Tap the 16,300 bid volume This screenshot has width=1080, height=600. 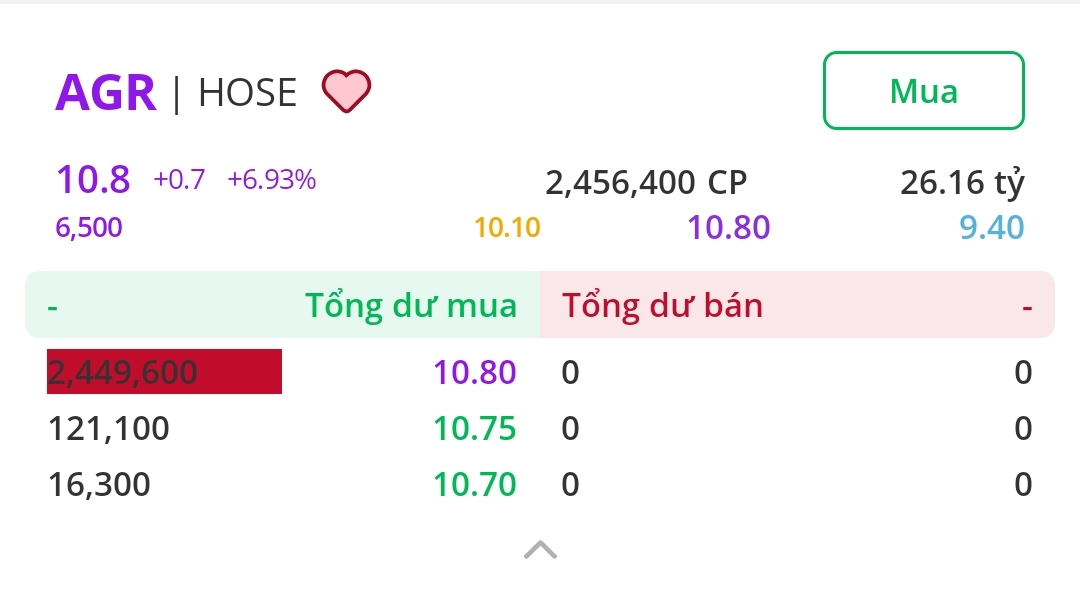click(x=99, y=485)
